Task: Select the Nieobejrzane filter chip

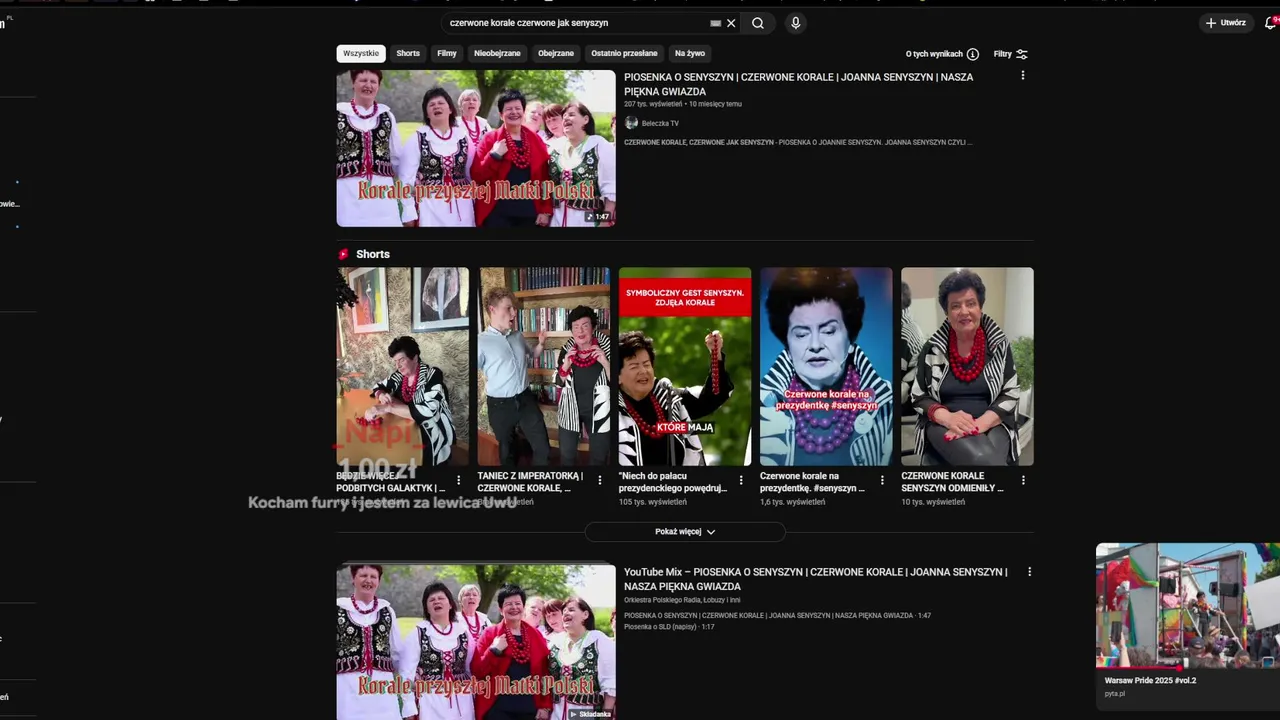Action: pos(497,54)
